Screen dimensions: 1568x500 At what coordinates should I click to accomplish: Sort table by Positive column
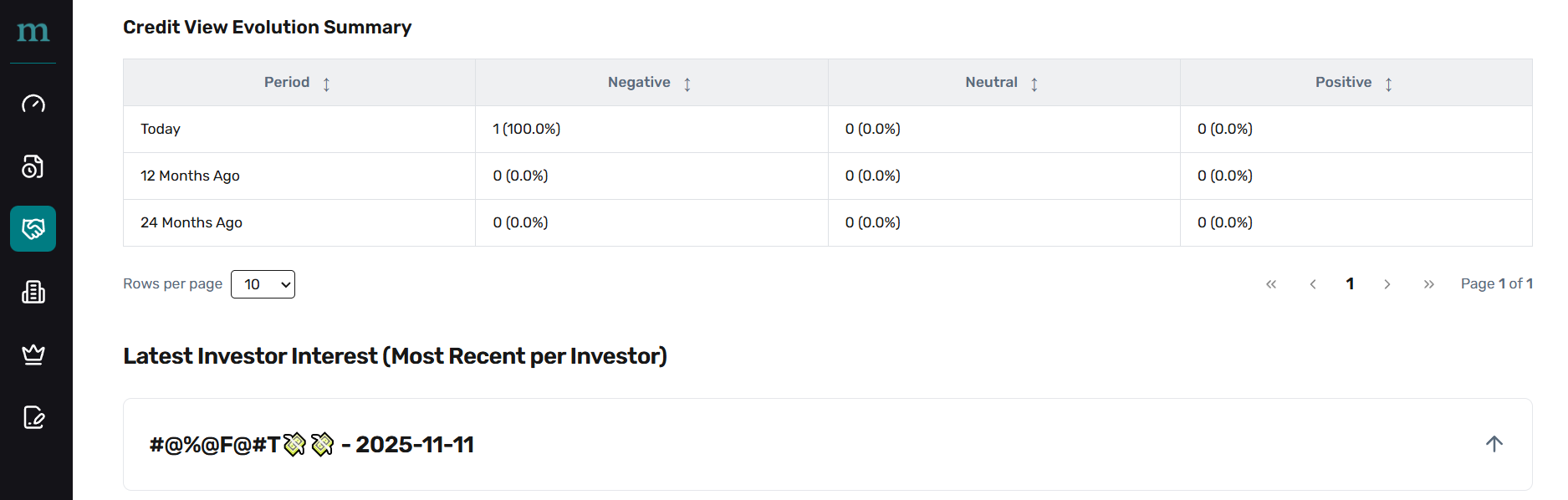click(x=1388, y=84)
